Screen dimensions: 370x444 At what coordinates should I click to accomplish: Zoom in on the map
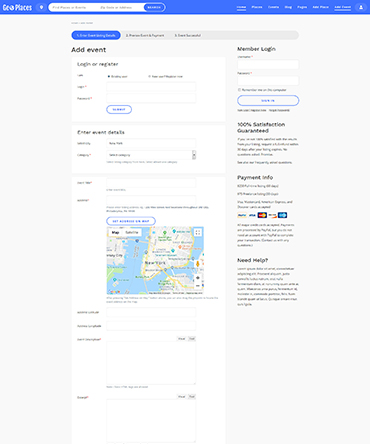point(198,278)
